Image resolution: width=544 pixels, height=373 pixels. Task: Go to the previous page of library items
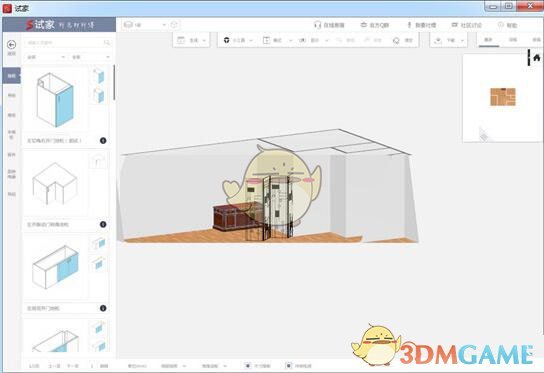pos(54,366)
